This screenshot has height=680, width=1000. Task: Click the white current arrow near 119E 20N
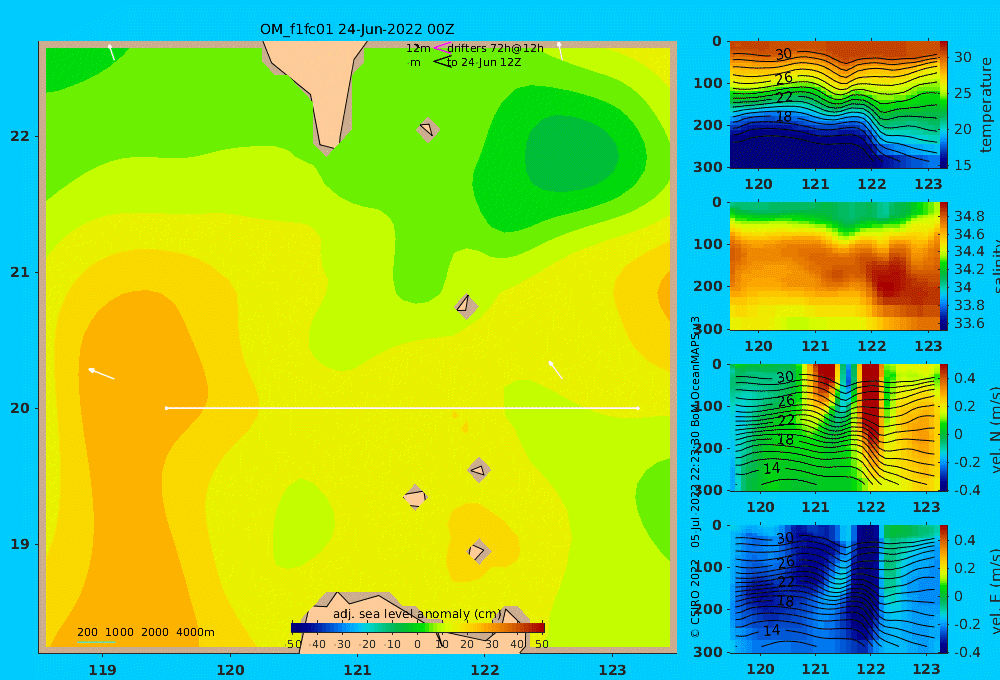click(101, 374)
